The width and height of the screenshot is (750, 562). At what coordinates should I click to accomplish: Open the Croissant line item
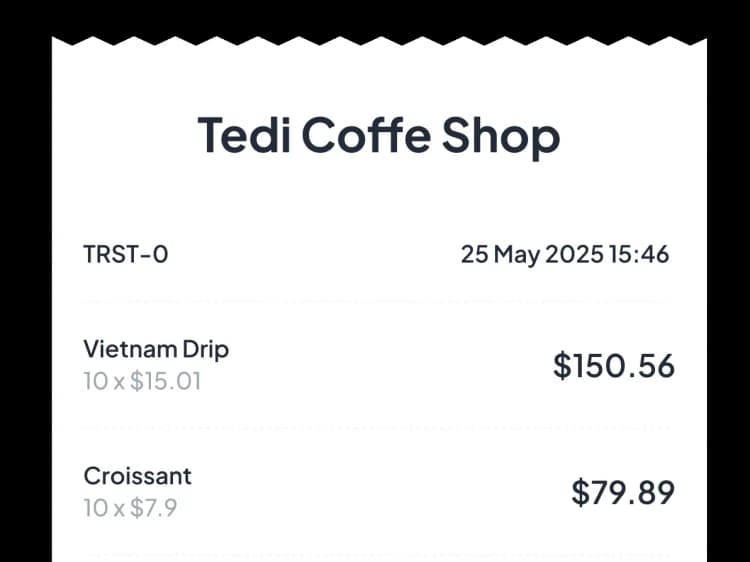(137, 475)
